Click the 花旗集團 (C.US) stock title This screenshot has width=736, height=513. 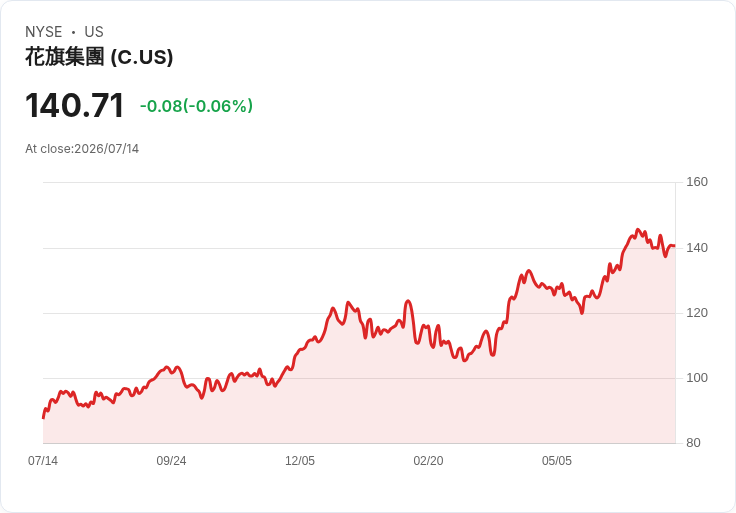coord(99,57)
